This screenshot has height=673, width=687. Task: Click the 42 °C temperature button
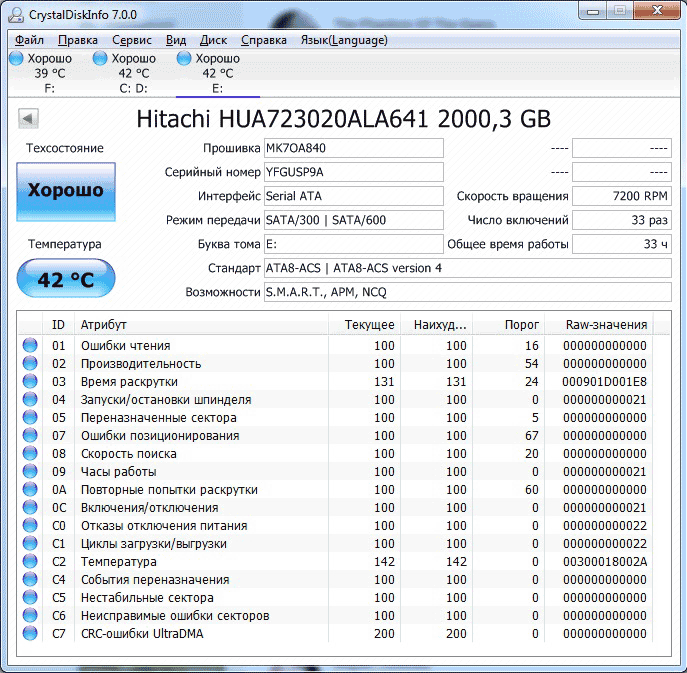tap(66, 279)
